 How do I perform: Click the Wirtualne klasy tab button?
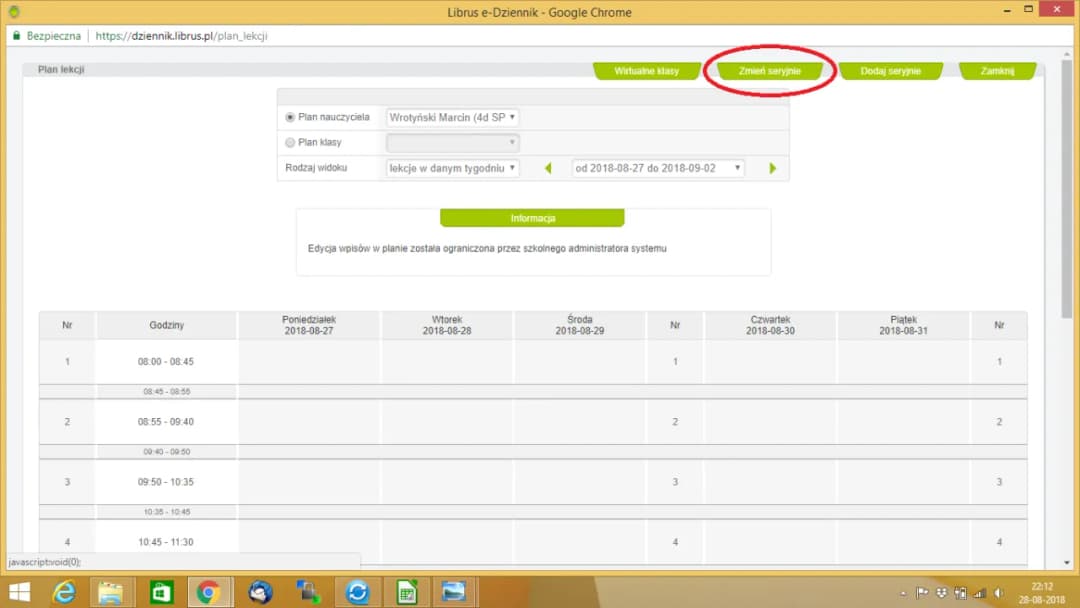647,71
